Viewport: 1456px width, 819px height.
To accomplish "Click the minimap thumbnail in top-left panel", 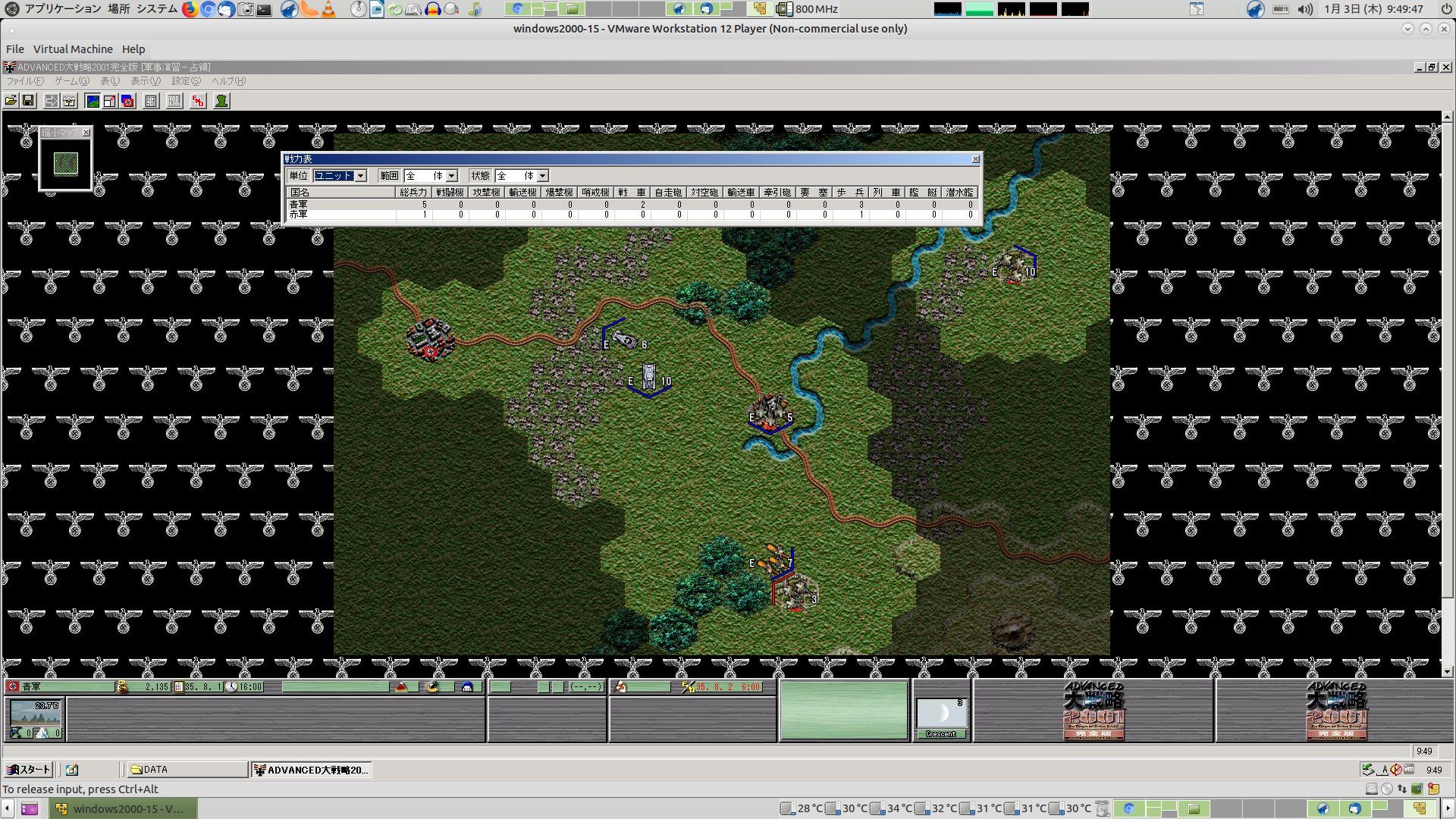I will point(66,164).
